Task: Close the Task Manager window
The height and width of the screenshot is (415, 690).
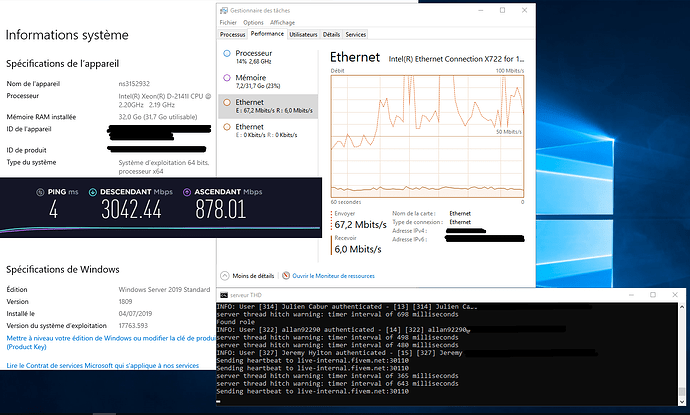Action: coord(524,10)
